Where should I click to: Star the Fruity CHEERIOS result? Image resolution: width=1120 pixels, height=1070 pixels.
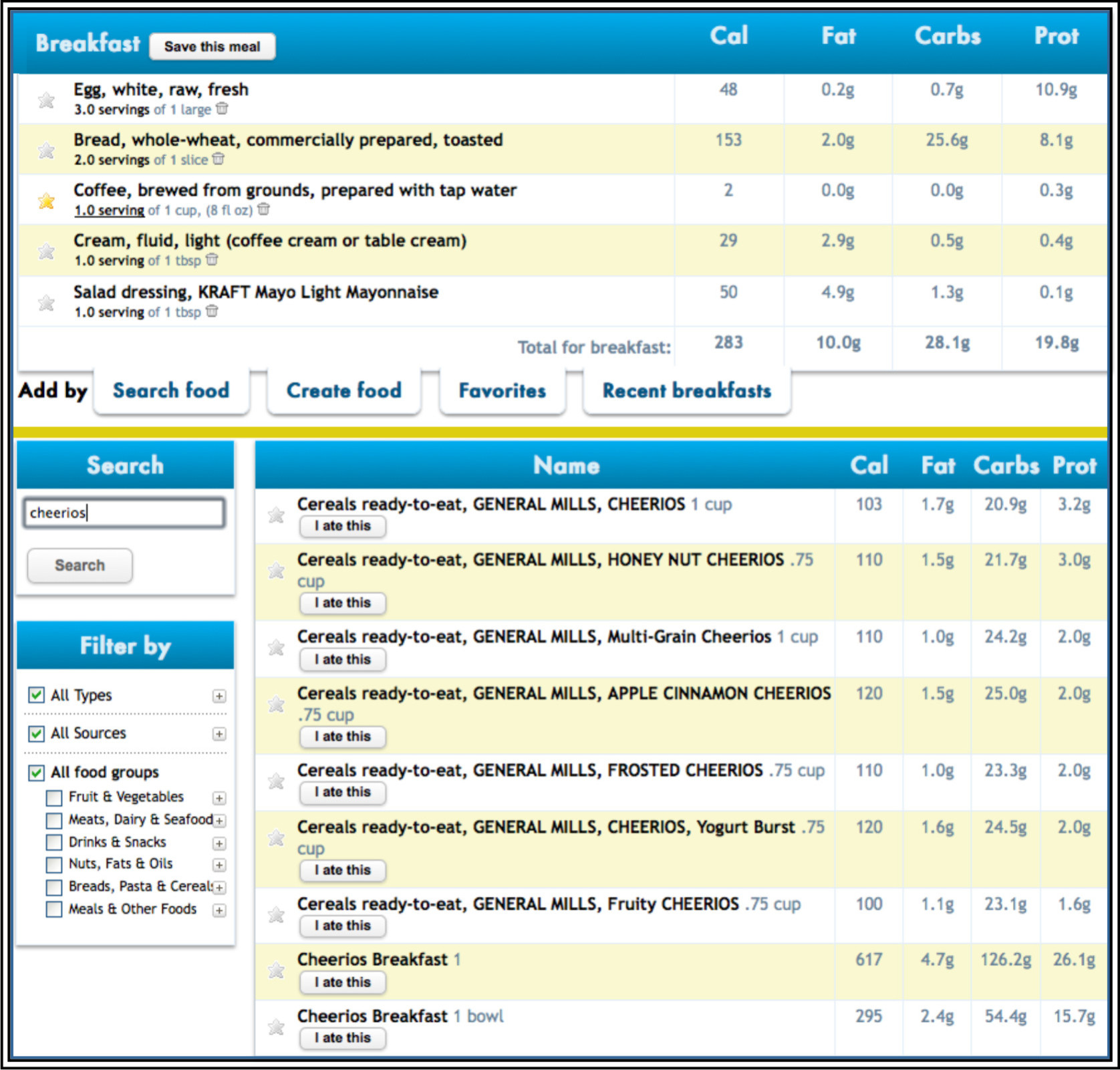click(276, 915)
